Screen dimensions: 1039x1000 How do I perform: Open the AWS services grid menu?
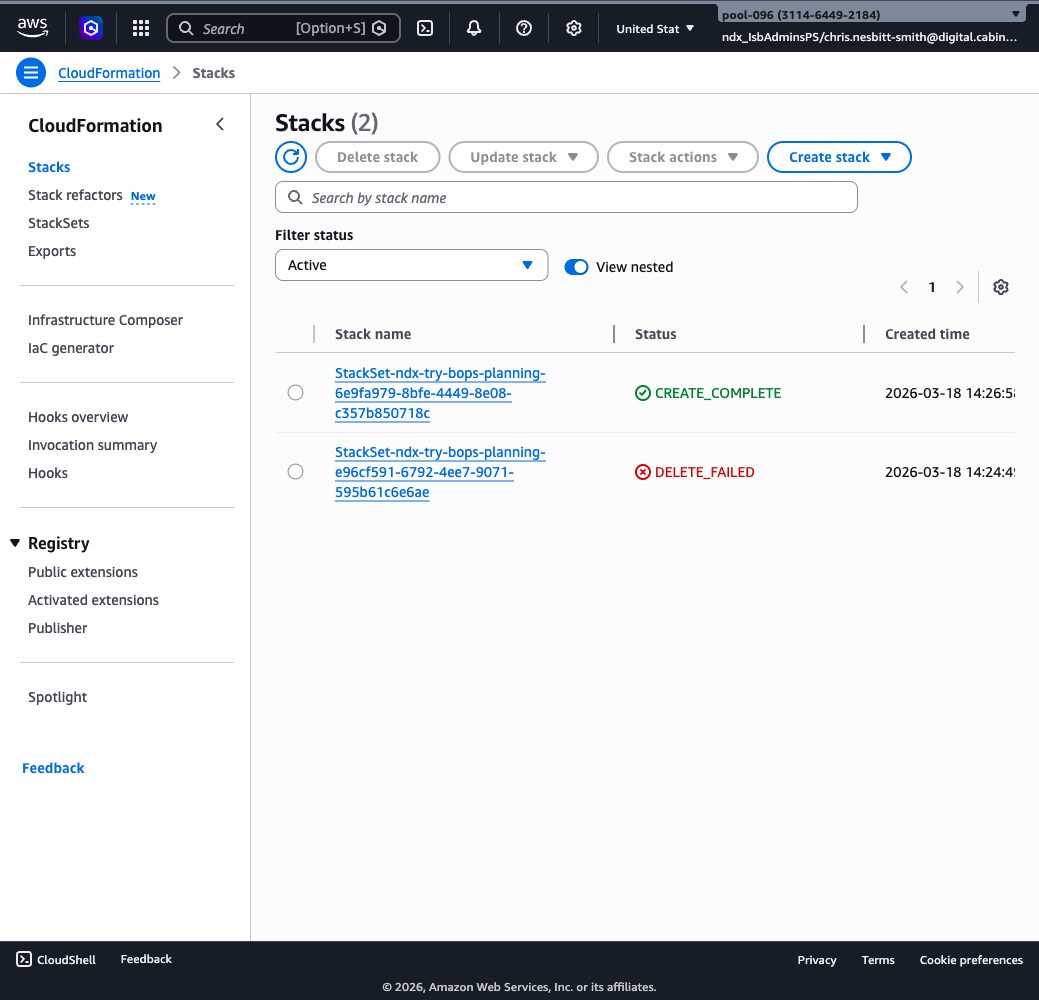(140, 27)
